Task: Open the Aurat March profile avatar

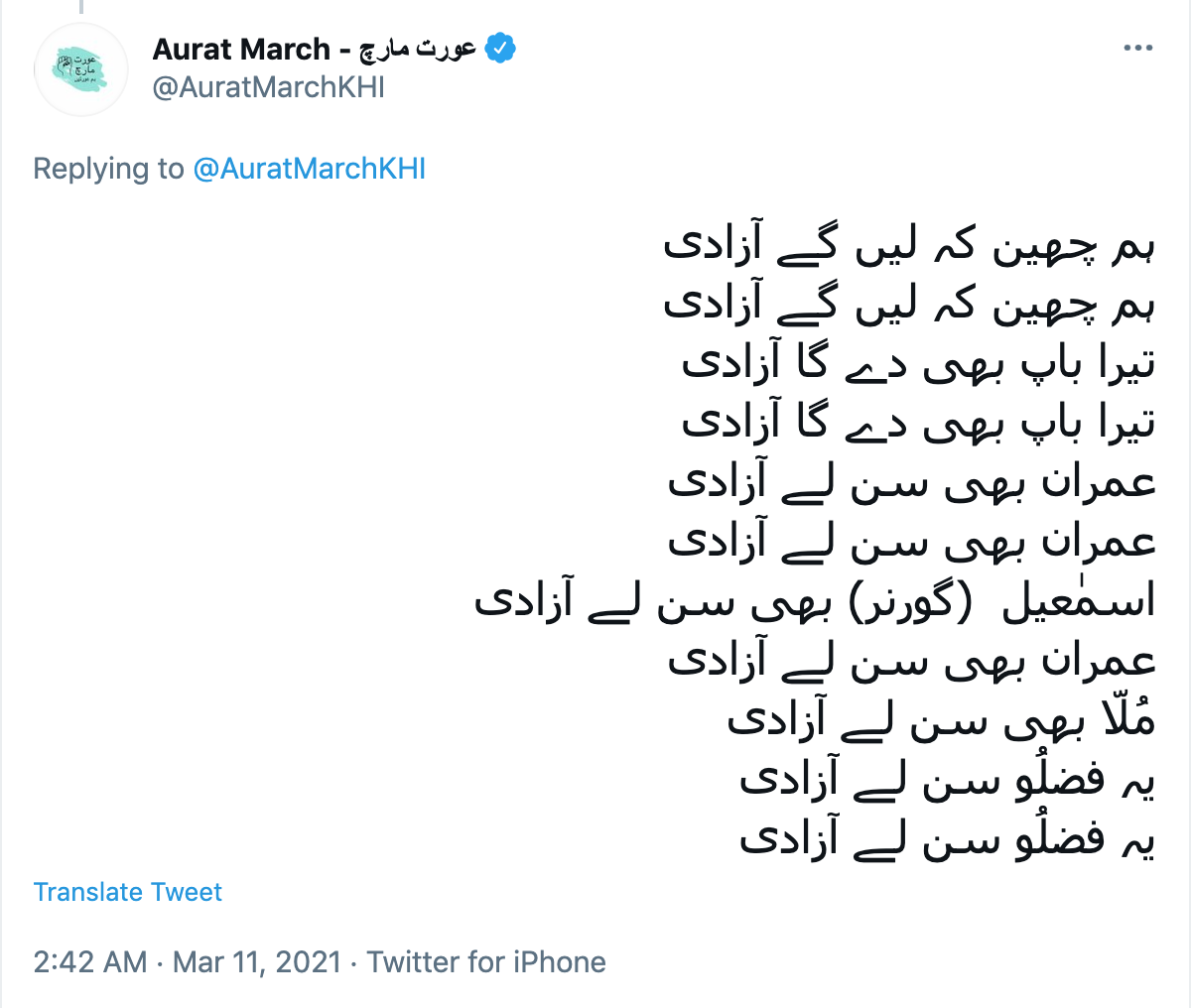Action: click(x=81, y=69)
